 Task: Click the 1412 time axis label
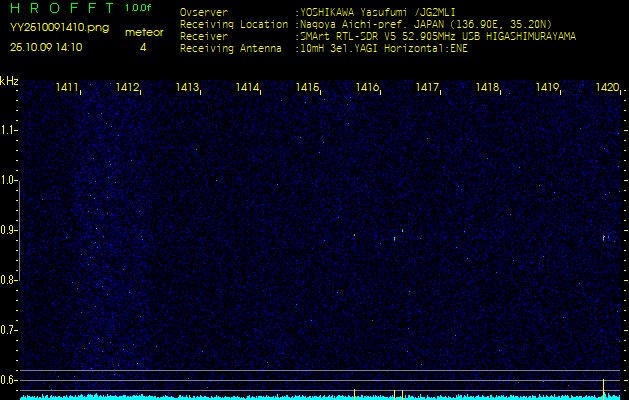(x=127, y=87)
